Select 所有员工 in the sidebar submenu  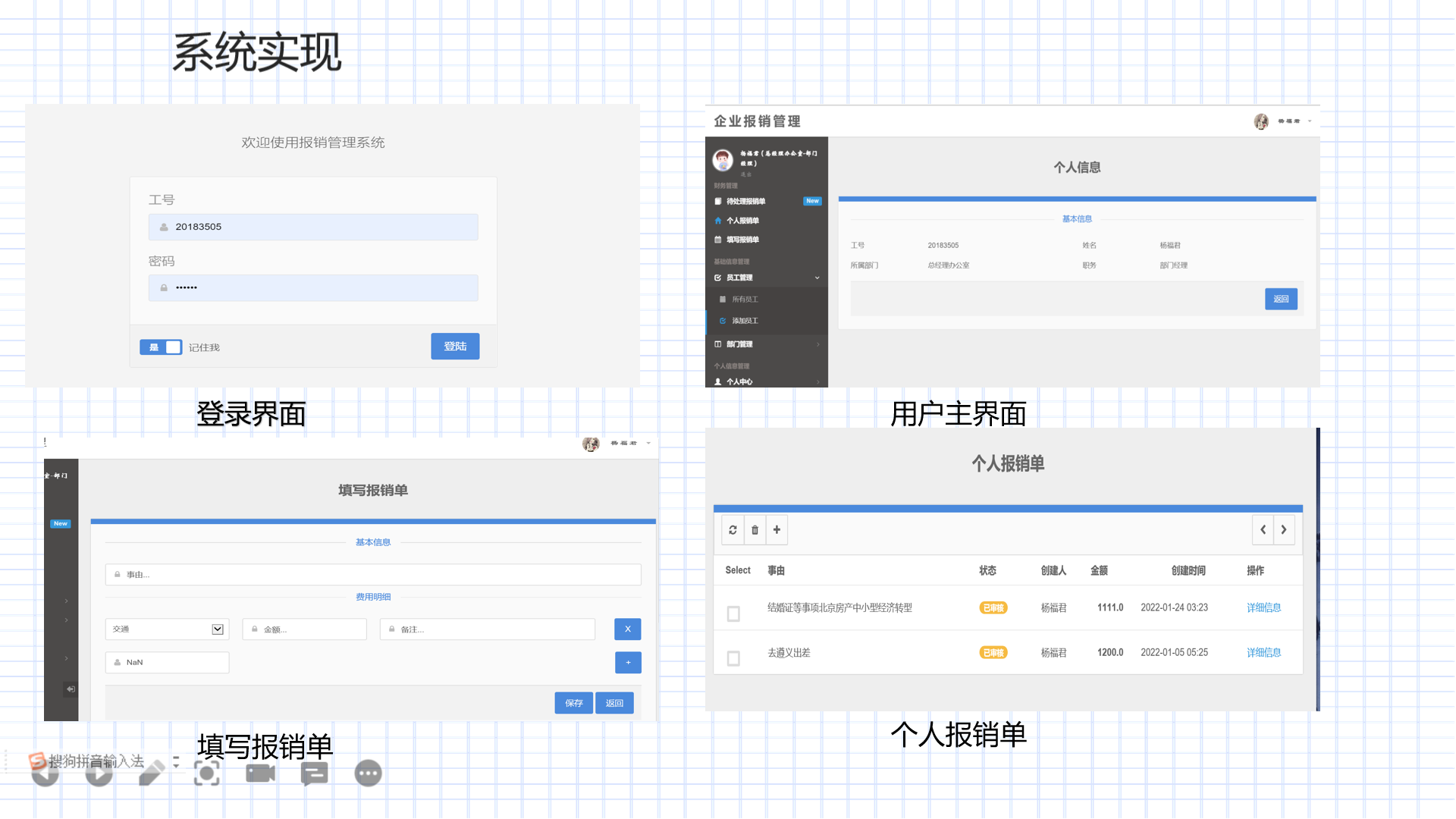coord(745,300)
